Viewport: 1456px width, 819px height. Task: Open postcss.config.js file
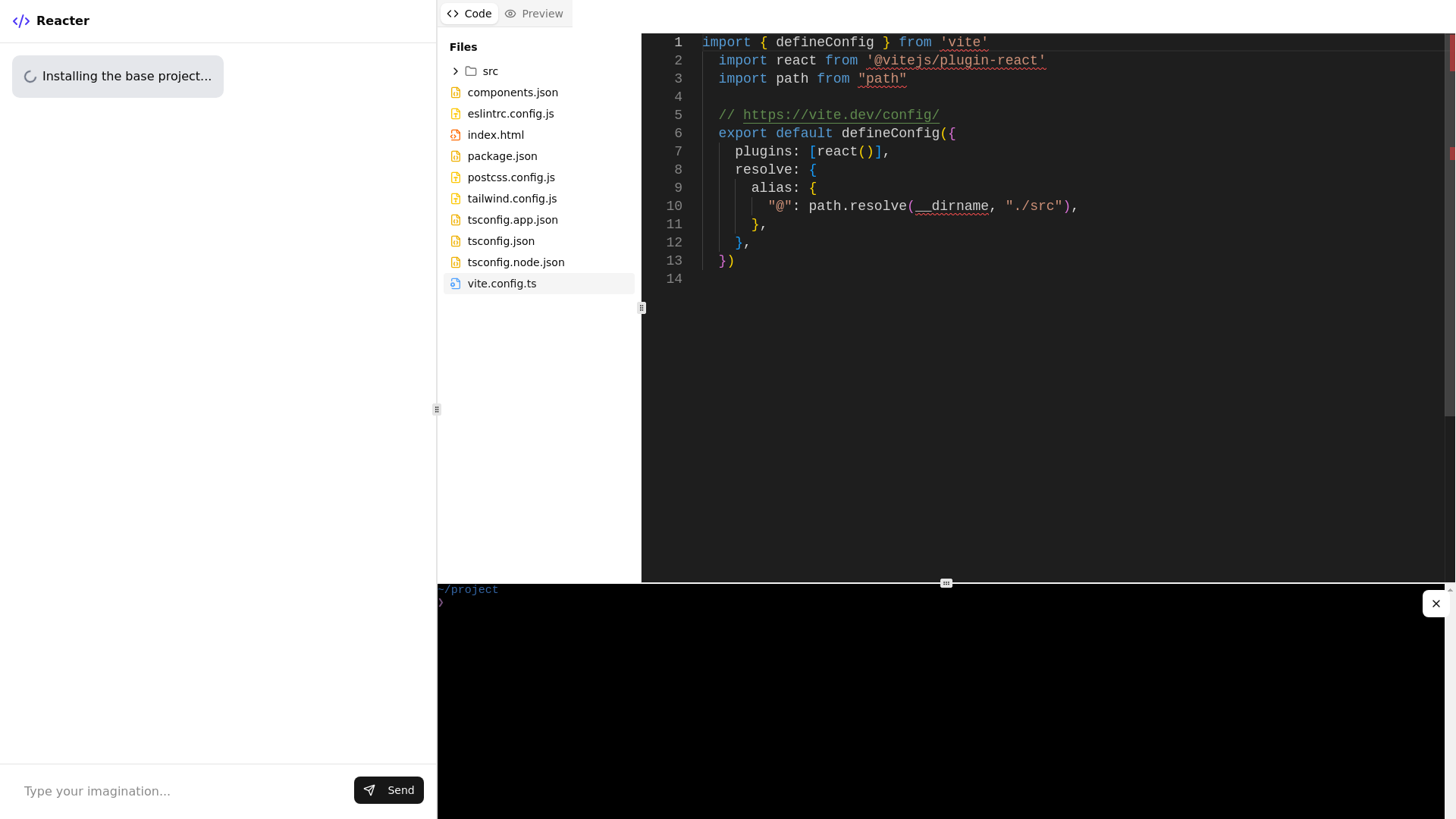539,177
